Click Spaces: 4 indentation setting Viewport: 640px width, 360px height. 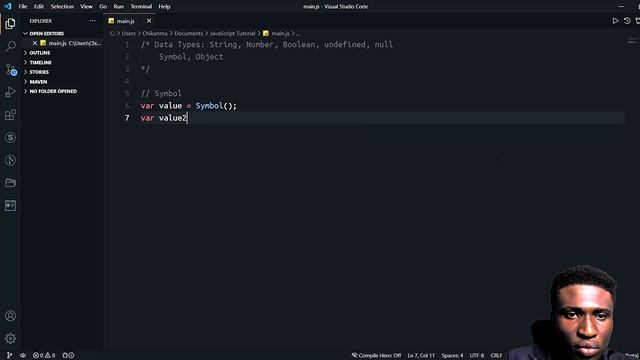452,356
